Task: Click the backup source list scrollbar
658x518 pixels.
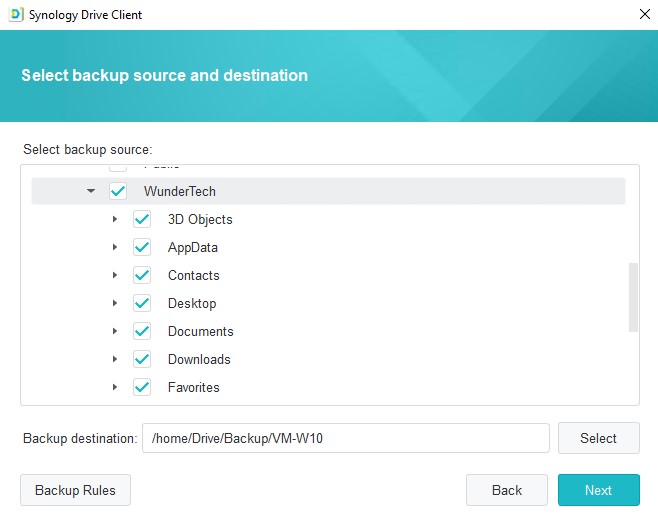Action: pos(633,297)
